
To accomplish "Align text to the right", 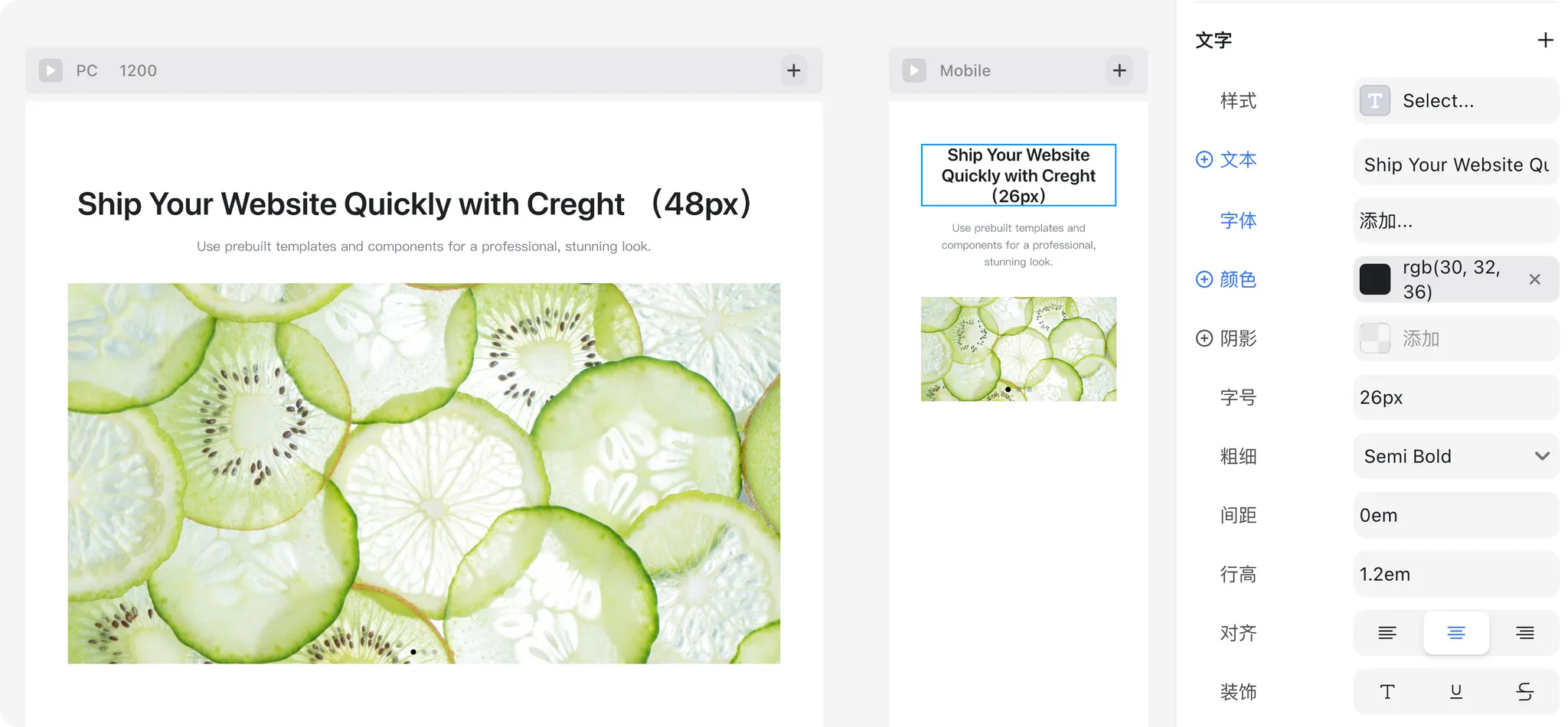I will (1524, 633).
